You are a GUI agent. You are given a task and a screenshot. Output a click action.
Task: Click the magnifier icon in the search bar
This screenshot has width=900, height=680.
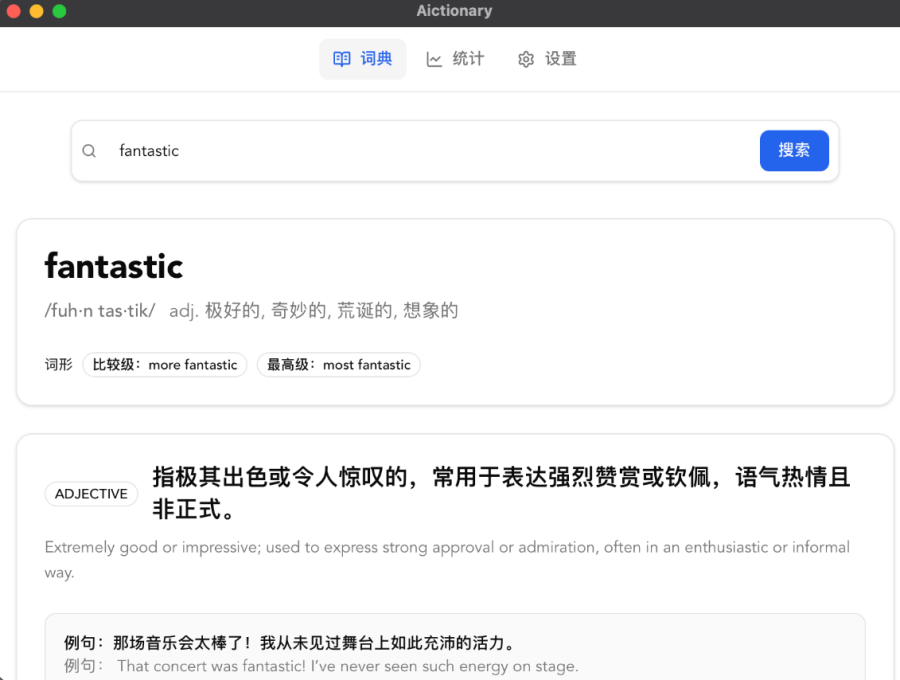89,150
